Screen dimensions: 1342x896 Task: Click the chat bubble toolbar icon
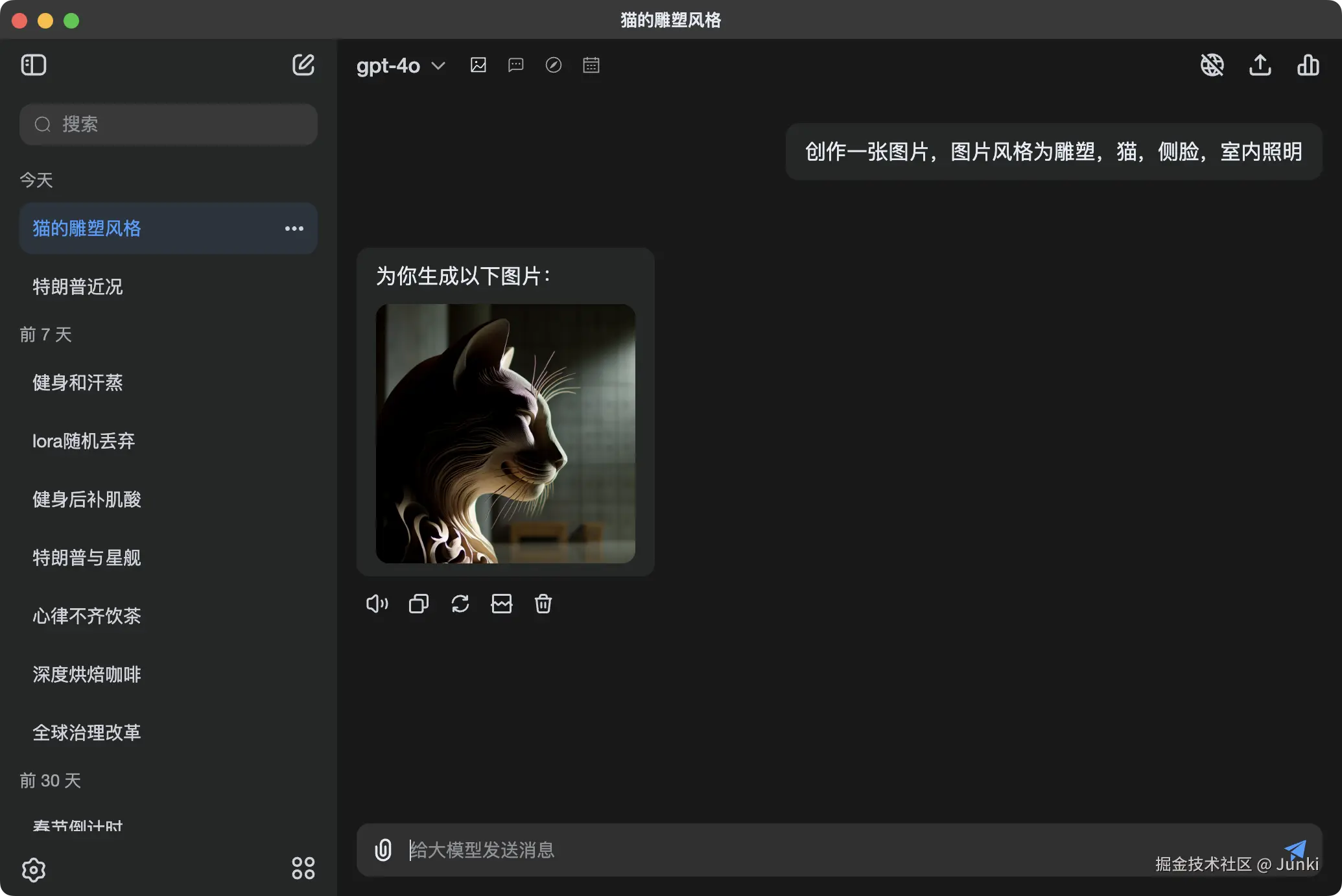516,65
